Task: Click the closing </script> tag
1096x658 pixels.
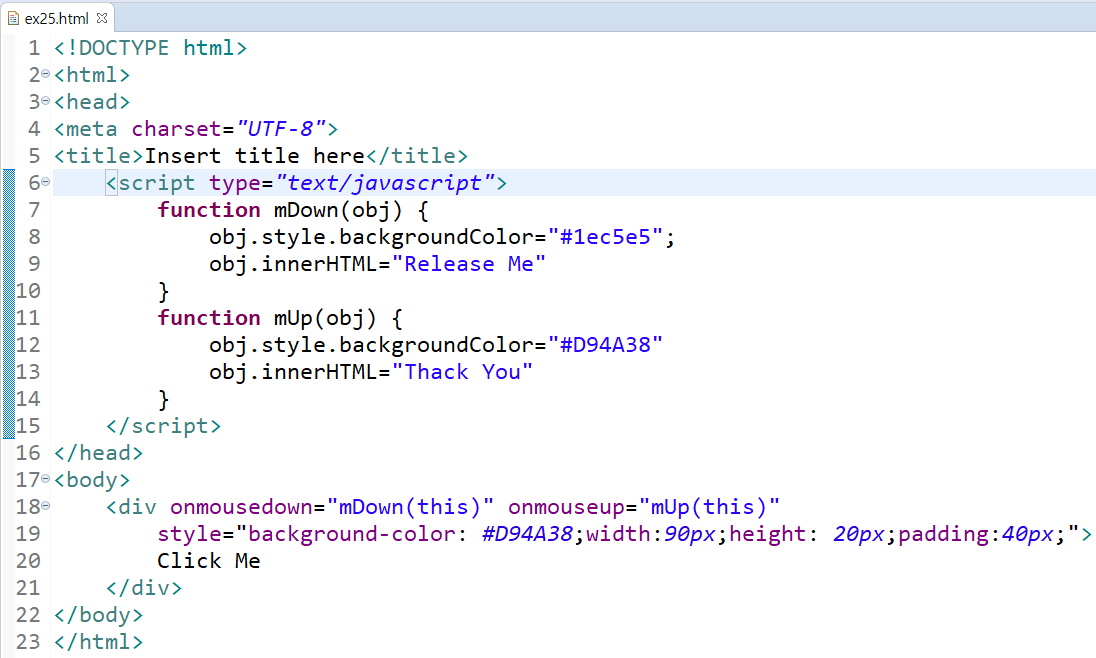Action: 164,427
